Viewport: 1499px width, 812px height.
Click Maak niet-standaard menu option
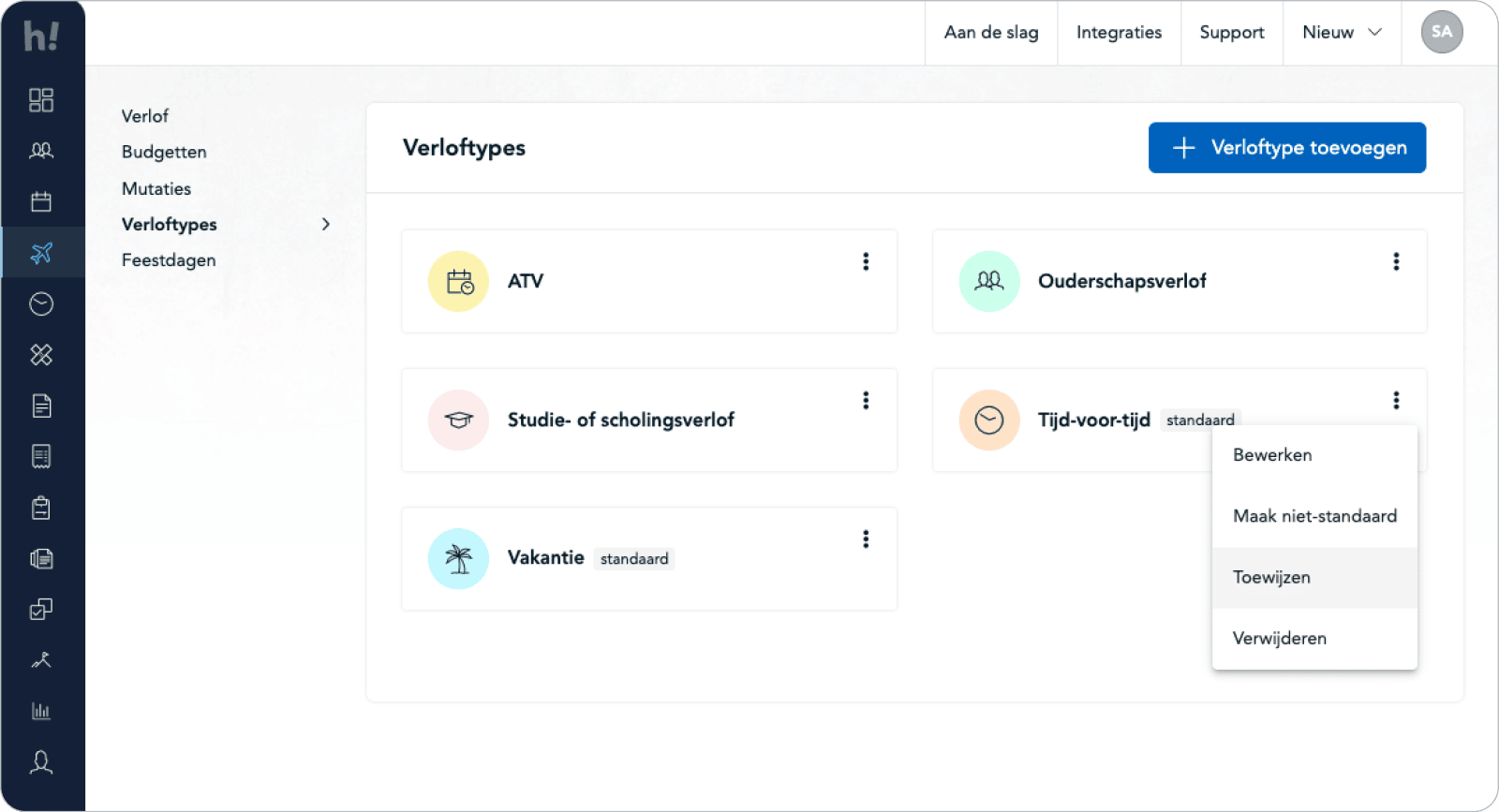click(1313, 516)
